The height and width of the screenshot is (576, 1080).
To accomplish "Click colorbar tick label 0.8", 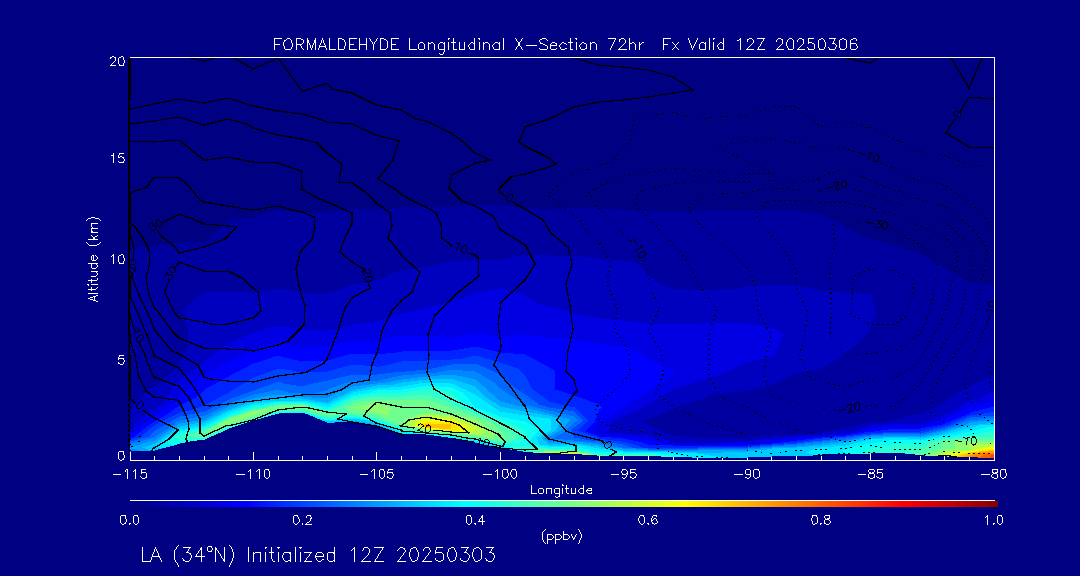I will 821,520.
